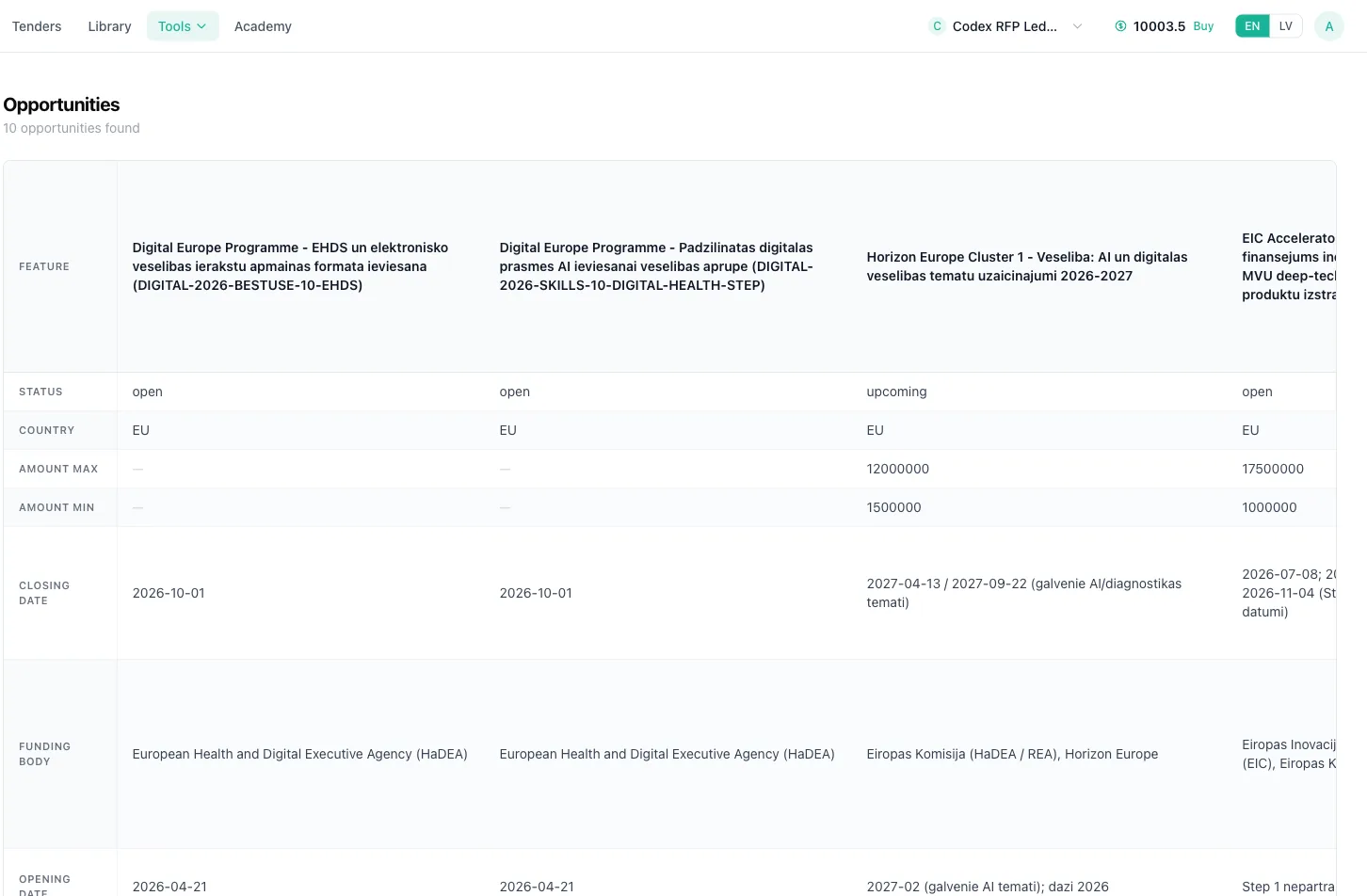Open the Horizon Europe Cluster 1 opportunity title
This screenshot has height=896, width=1367.
(x=1027, y=266)
